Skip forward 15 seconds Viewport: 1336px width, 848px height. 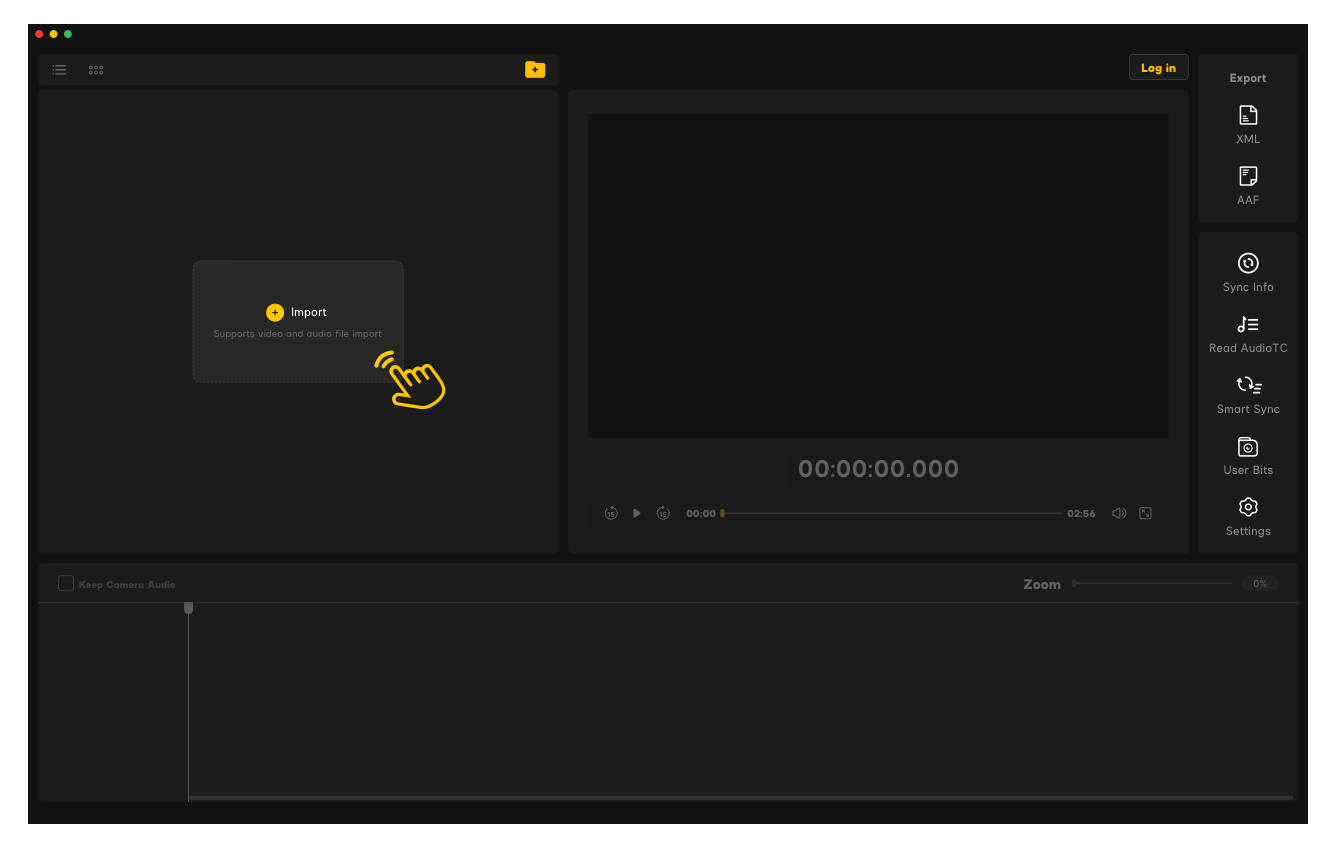click(x=663, y=513)
